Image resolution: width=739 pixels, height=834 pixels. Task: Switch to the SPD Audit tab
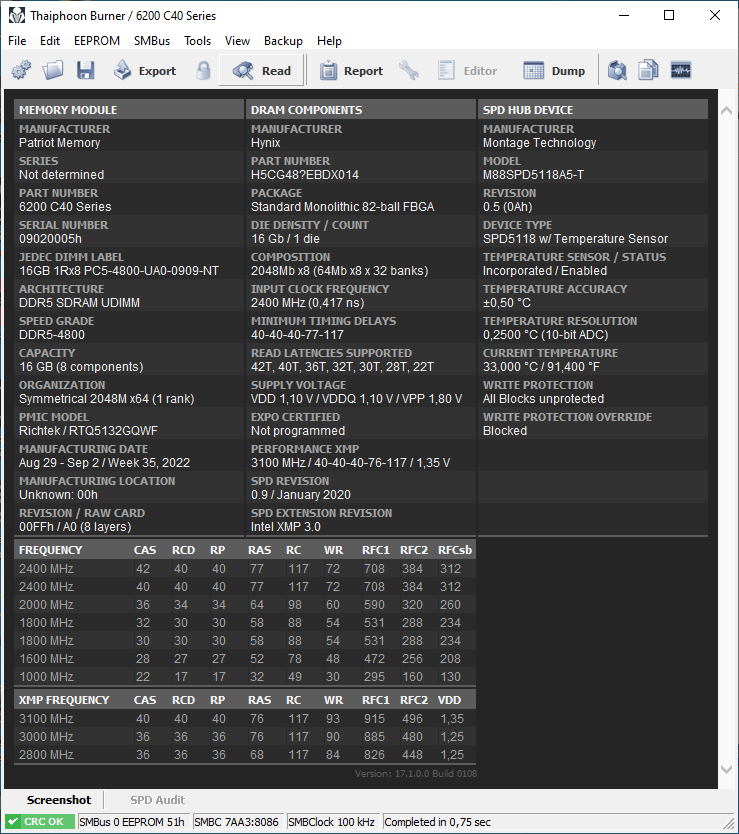pos(157,800)
